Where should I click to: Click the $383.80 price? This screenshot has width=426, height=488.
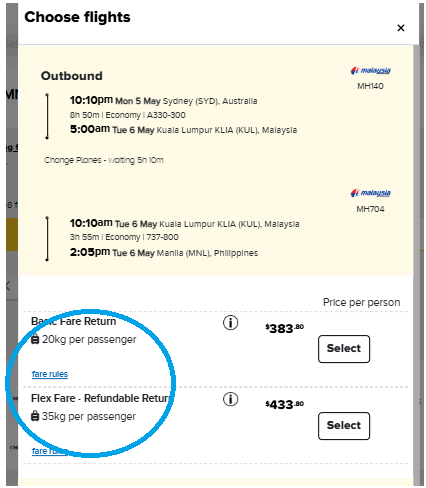(x=284, y=329)
